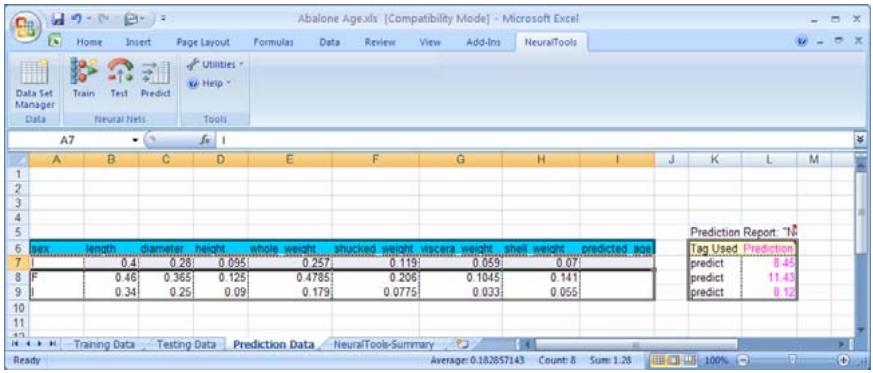Click the 'Prediction Report' title cell
Screen dimensions: 873x373
click(743, 232)
